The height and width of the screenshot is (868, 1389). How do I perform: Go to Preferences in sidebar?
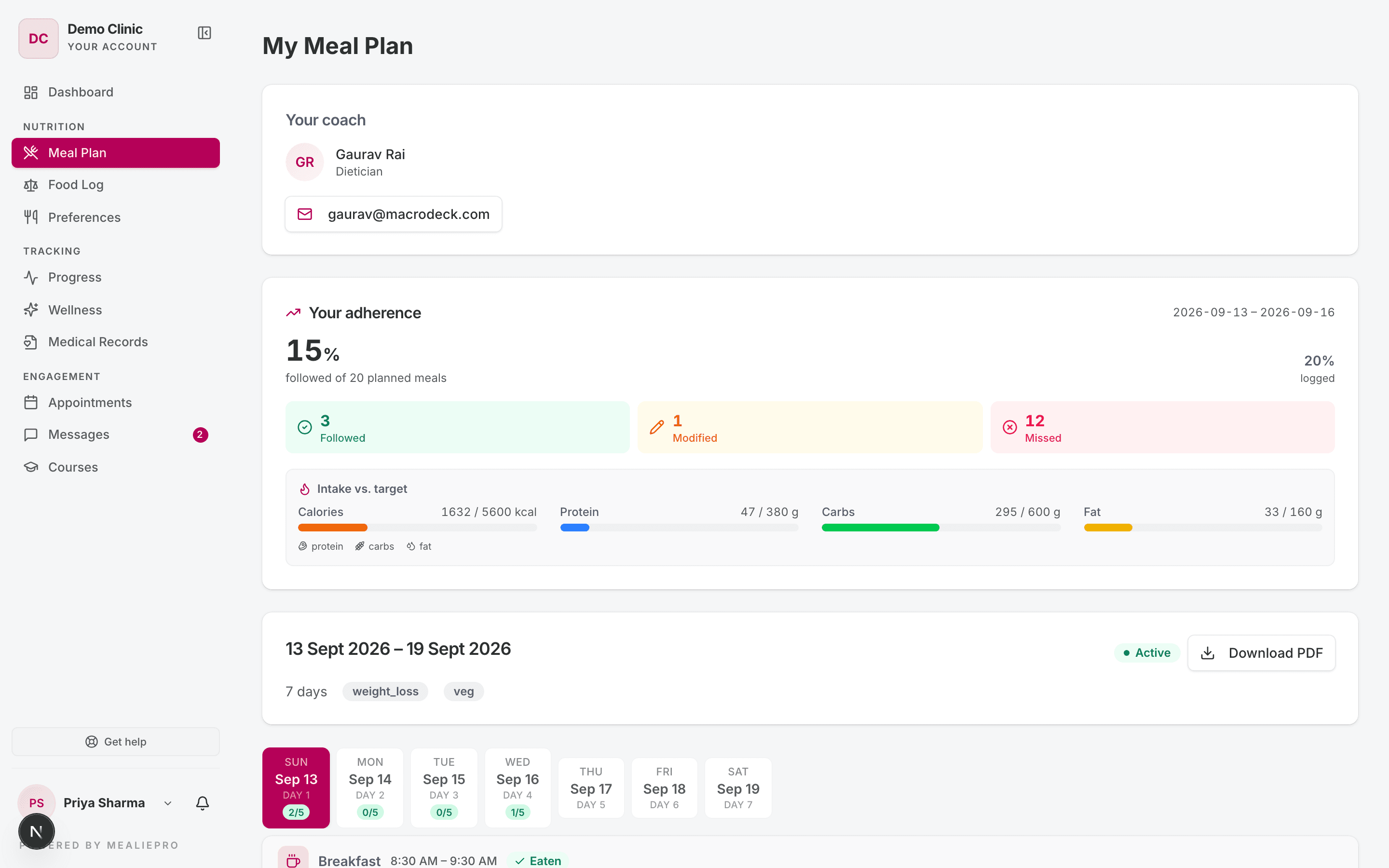[x=115, y=217]
